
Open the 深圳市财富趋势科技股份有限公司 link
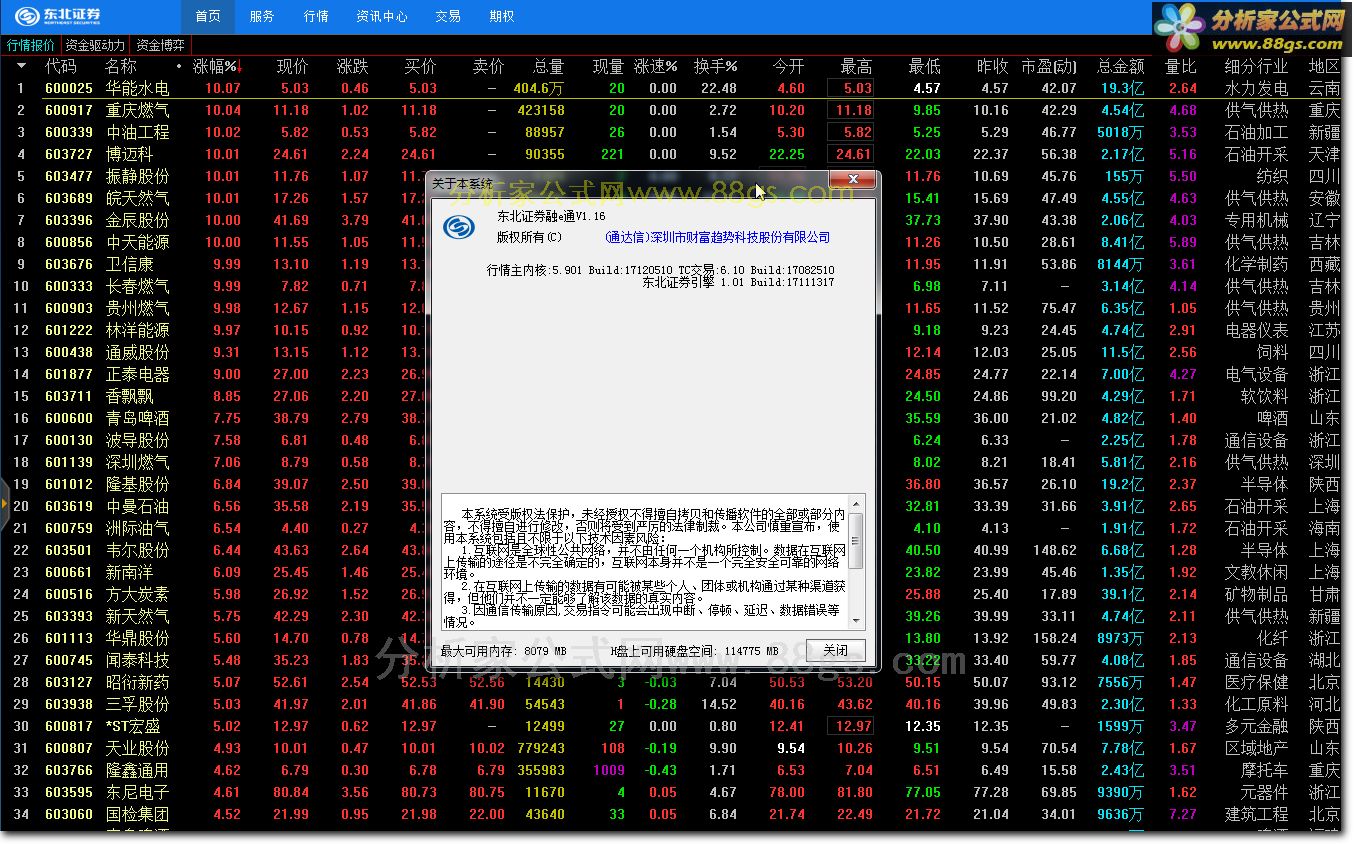point(718,237)
